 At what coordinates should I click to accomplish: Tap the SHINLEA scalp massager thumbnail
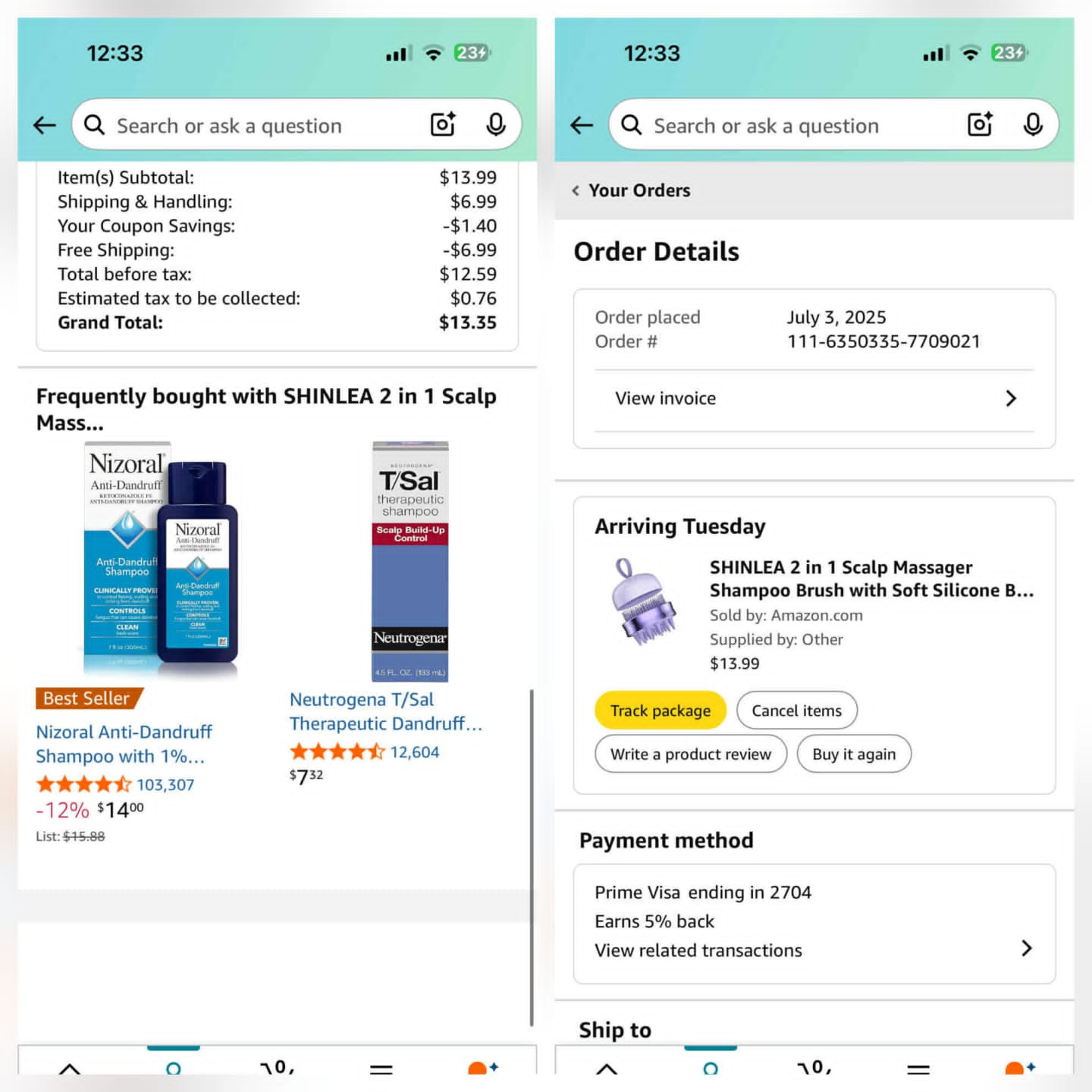click(644, 601)
